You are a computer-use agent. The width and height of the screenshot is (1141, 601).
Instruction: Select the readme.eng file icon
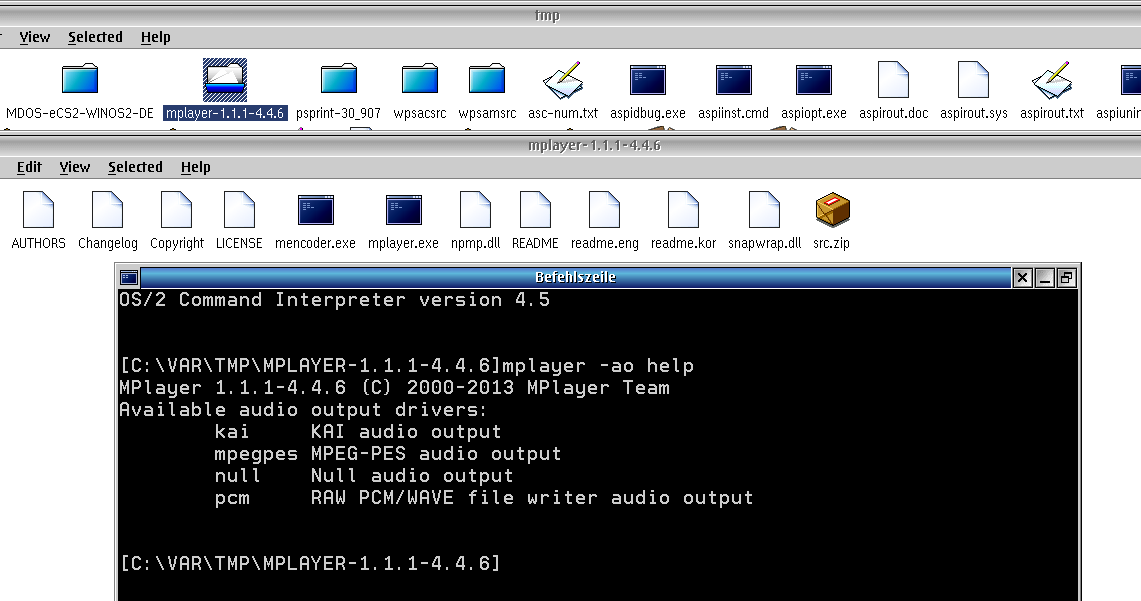pos(605,210)
